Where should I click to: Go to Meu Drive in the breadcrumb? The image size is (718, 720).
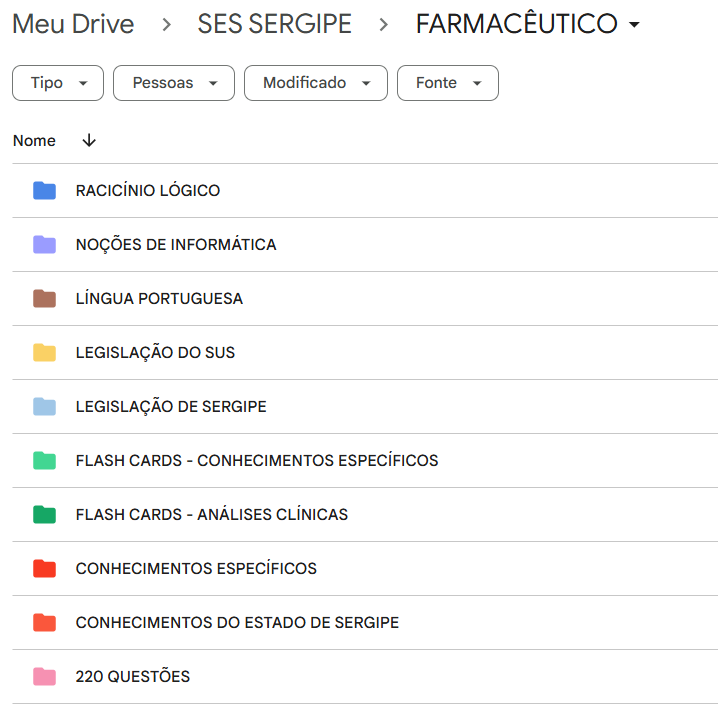click(x=73, y=25)
